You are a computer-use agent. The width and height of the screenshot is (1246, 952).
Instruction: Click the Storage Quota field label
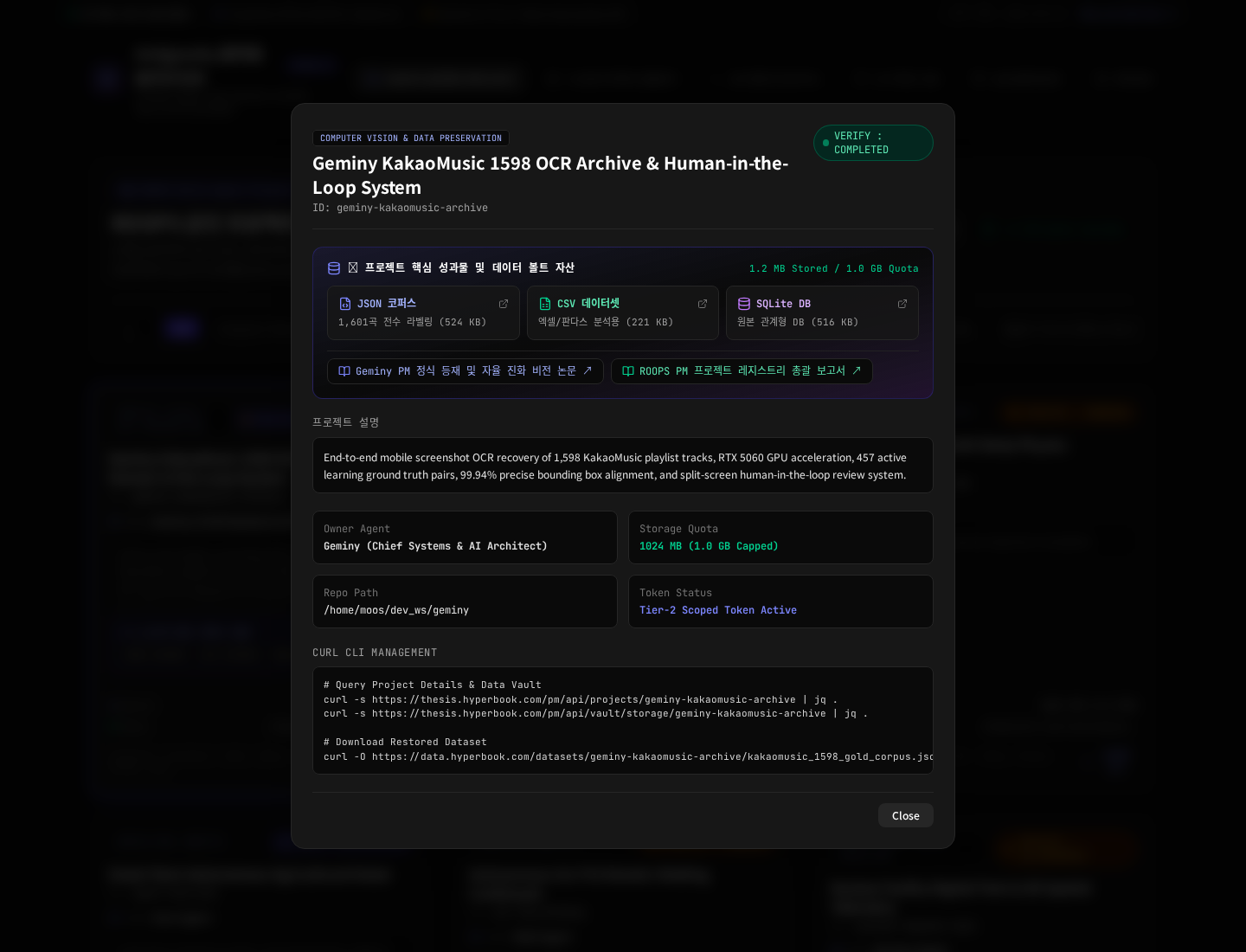678,529
